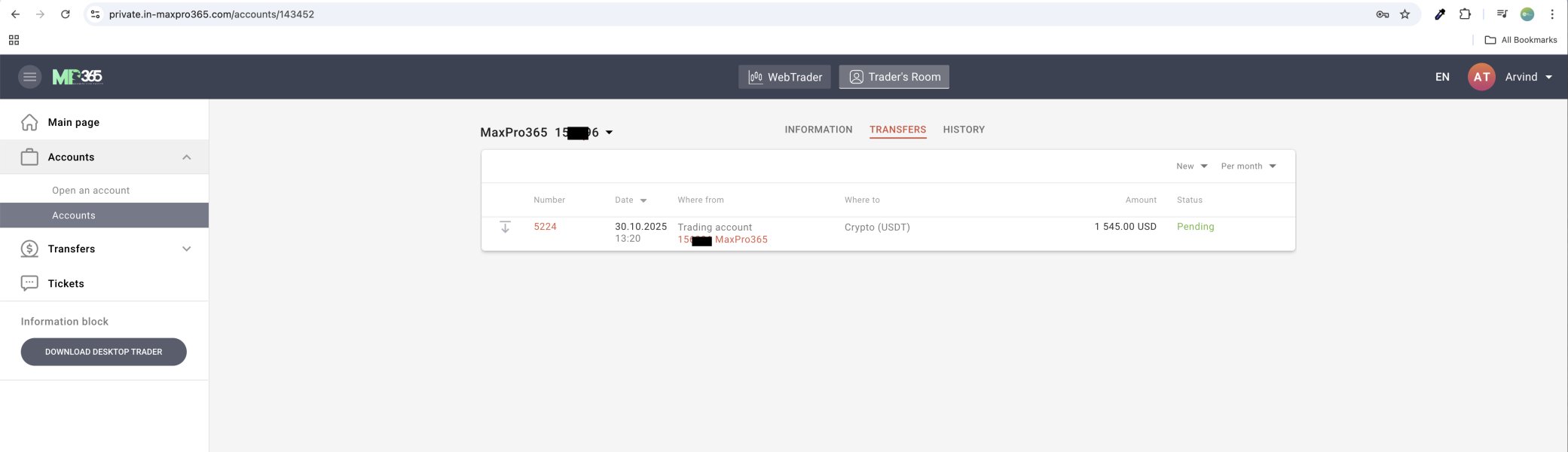Open the Chrome three-dot menu
This screenshot has height=452, width=1568.
pos(1552,14)
